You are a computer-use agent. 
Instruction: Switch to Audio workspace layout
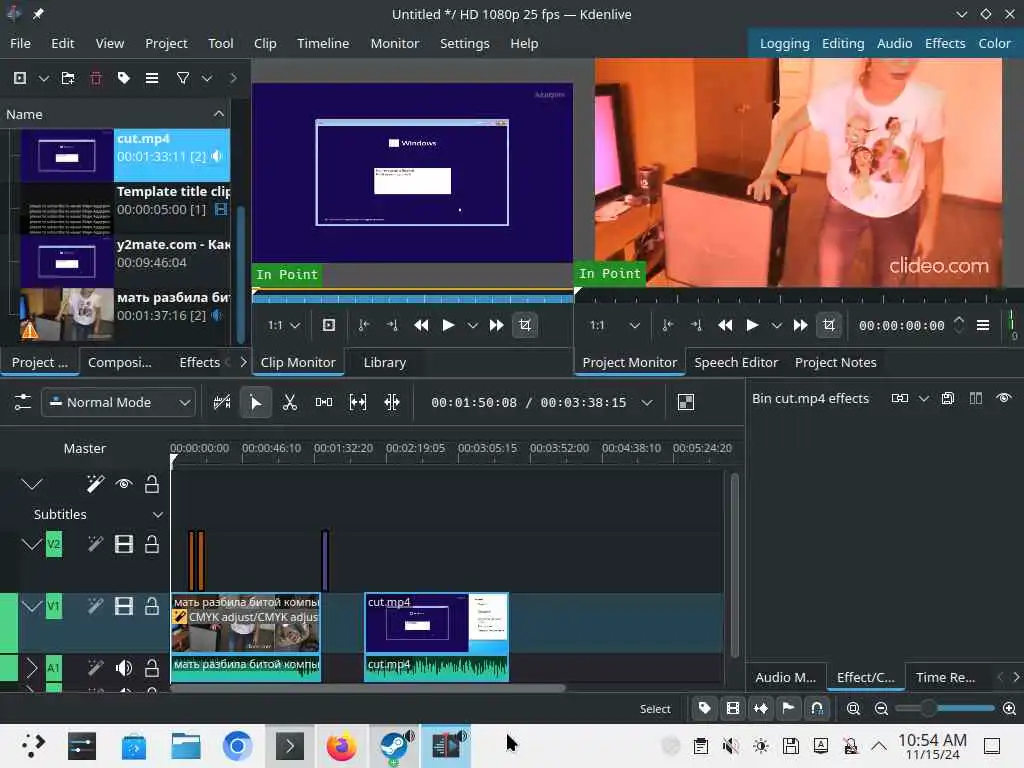pyautogui.click(x=894, y=43)
